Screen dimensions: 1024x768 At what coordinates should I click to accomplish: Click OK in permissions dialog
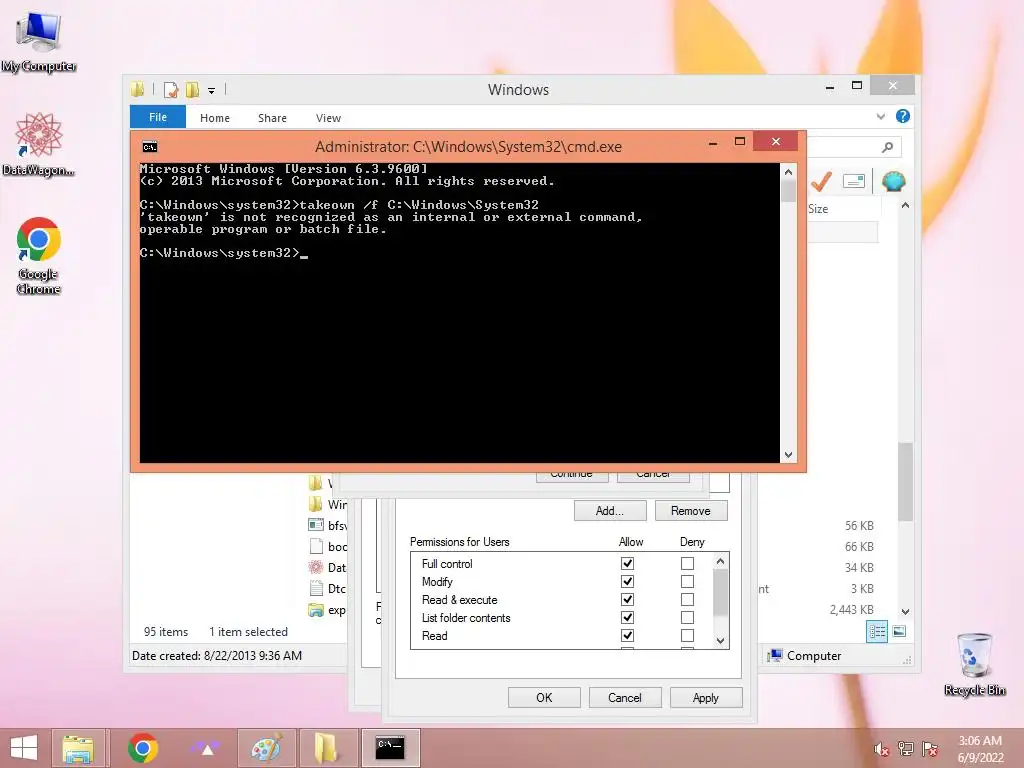pyautogui.click(x=544, y=697)
